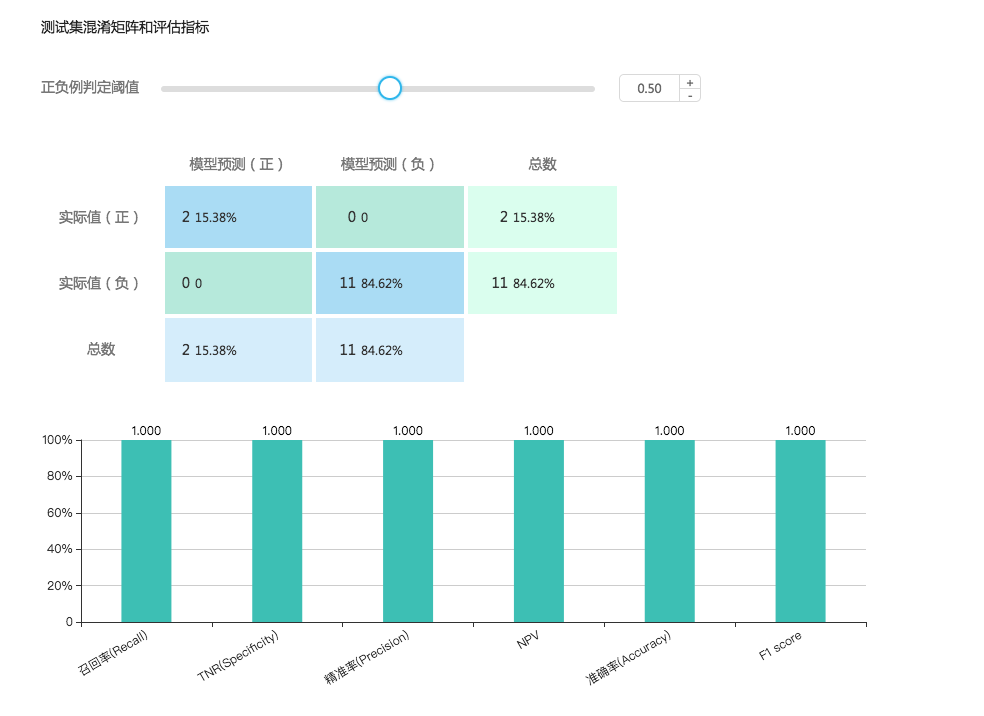Viewport: 984px width, 716px height.
Task: Click the F1 score bar
Action: point(800,530)
